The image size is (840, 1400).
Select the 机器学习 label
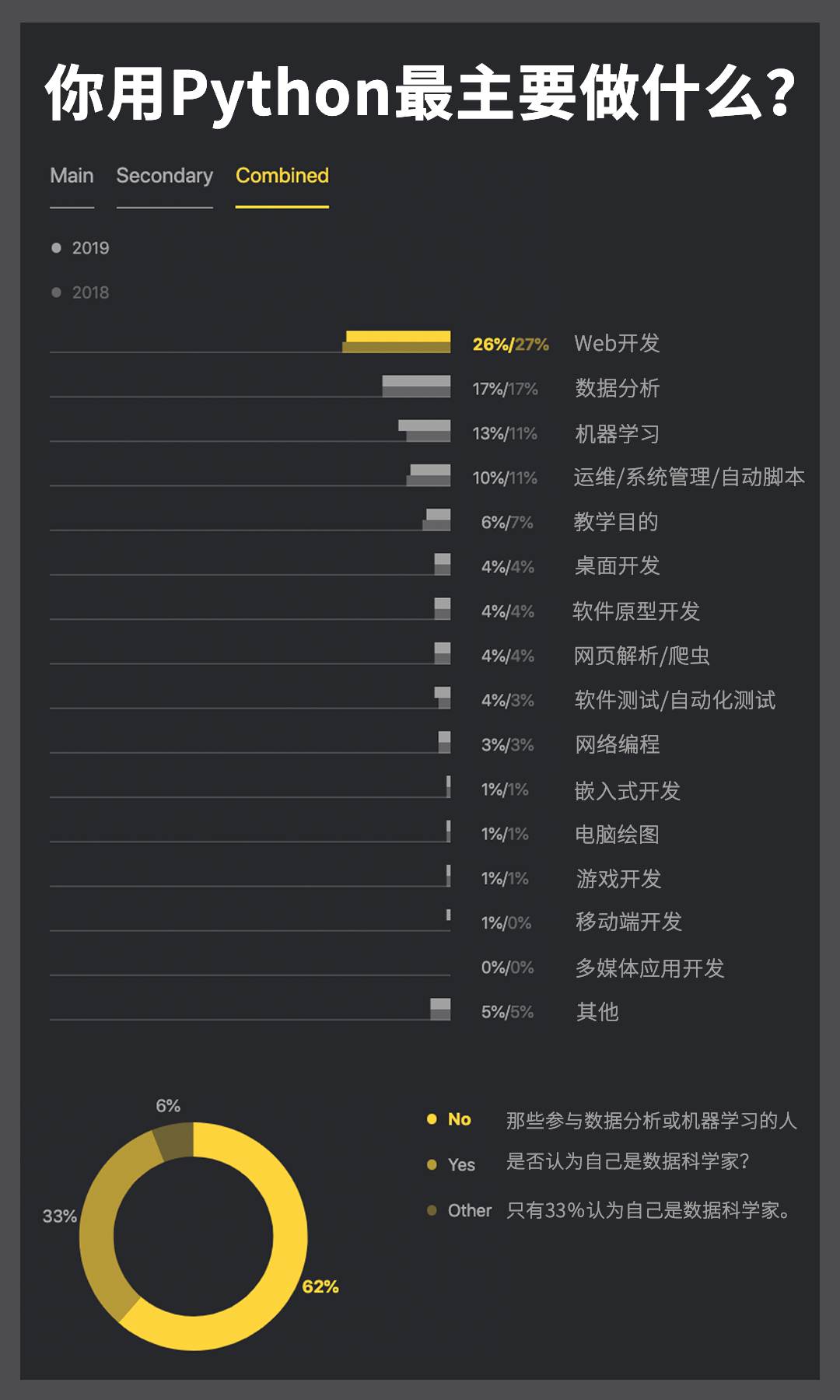tap(617, 433)
